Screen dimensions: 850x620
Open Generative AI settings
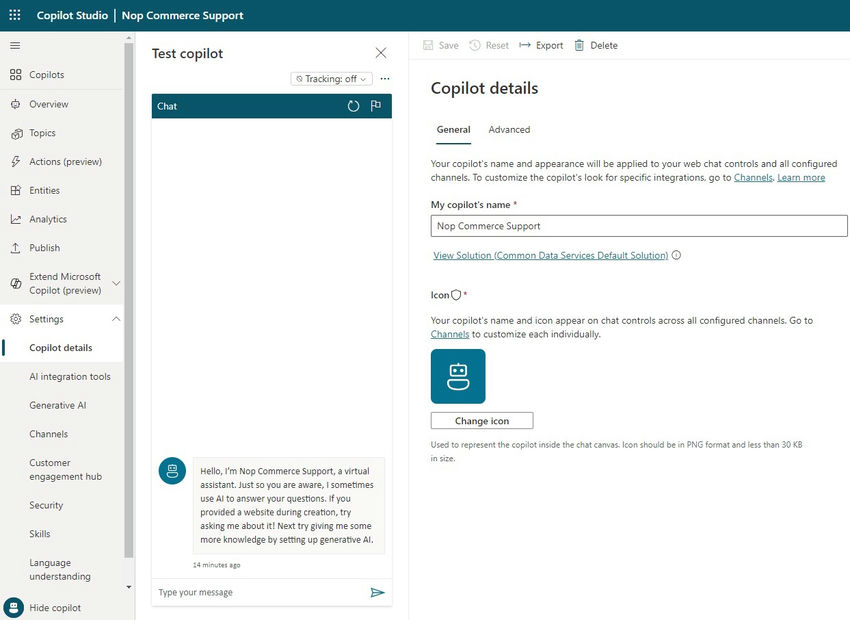pos(58,405)
